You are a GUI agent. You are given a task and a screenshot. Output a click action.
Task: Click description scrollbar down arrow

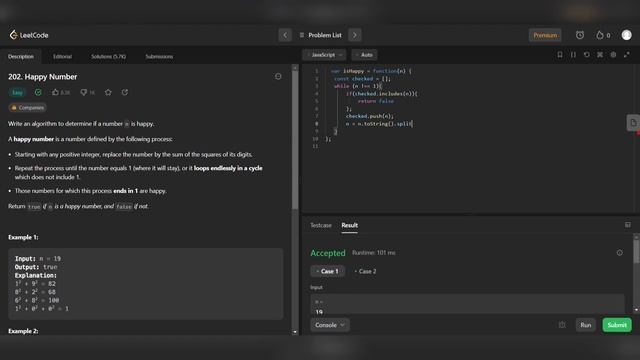coord(295,332)
